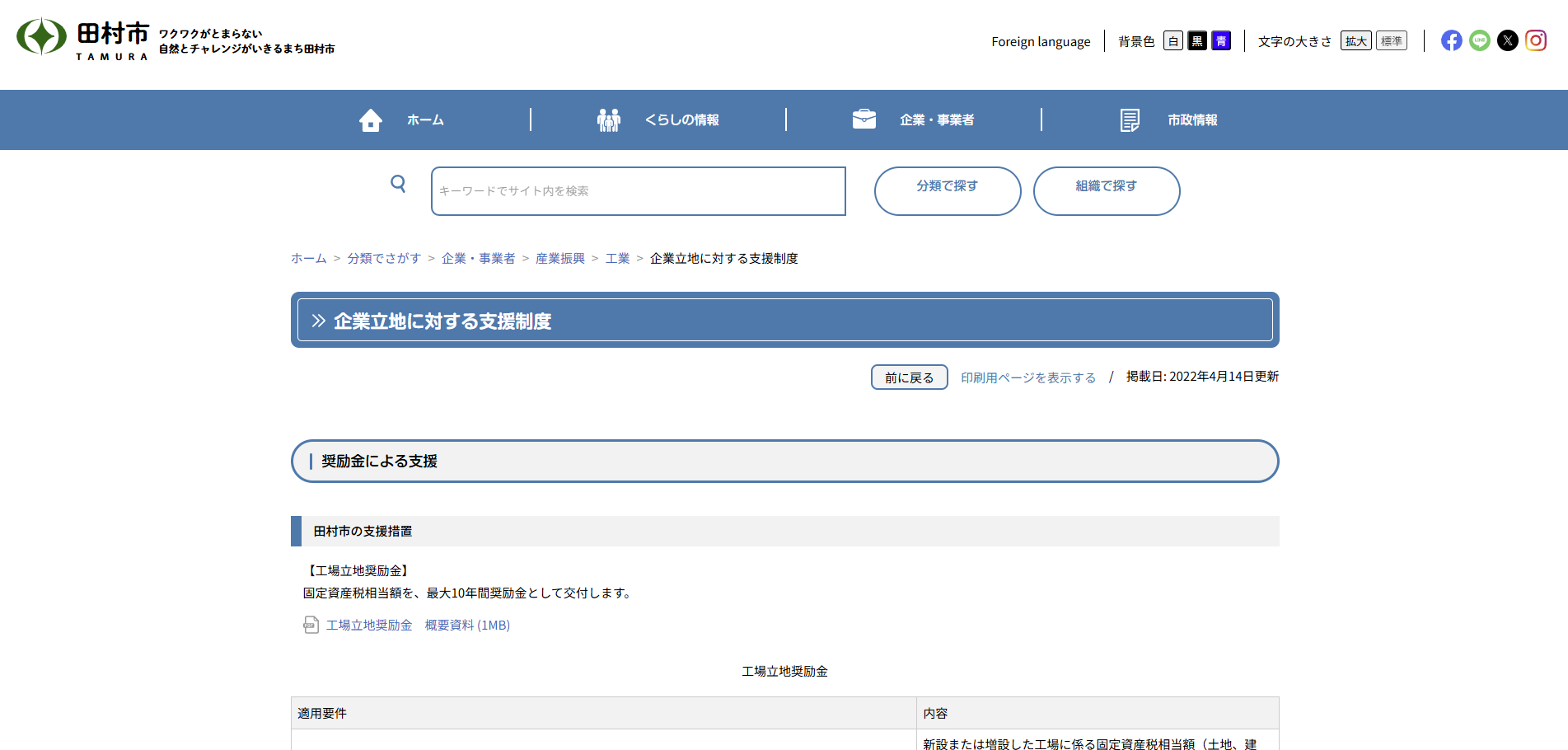Set background color to white (白)
The height and width of the screenshot is (750, 1568).
(1173, 41)
